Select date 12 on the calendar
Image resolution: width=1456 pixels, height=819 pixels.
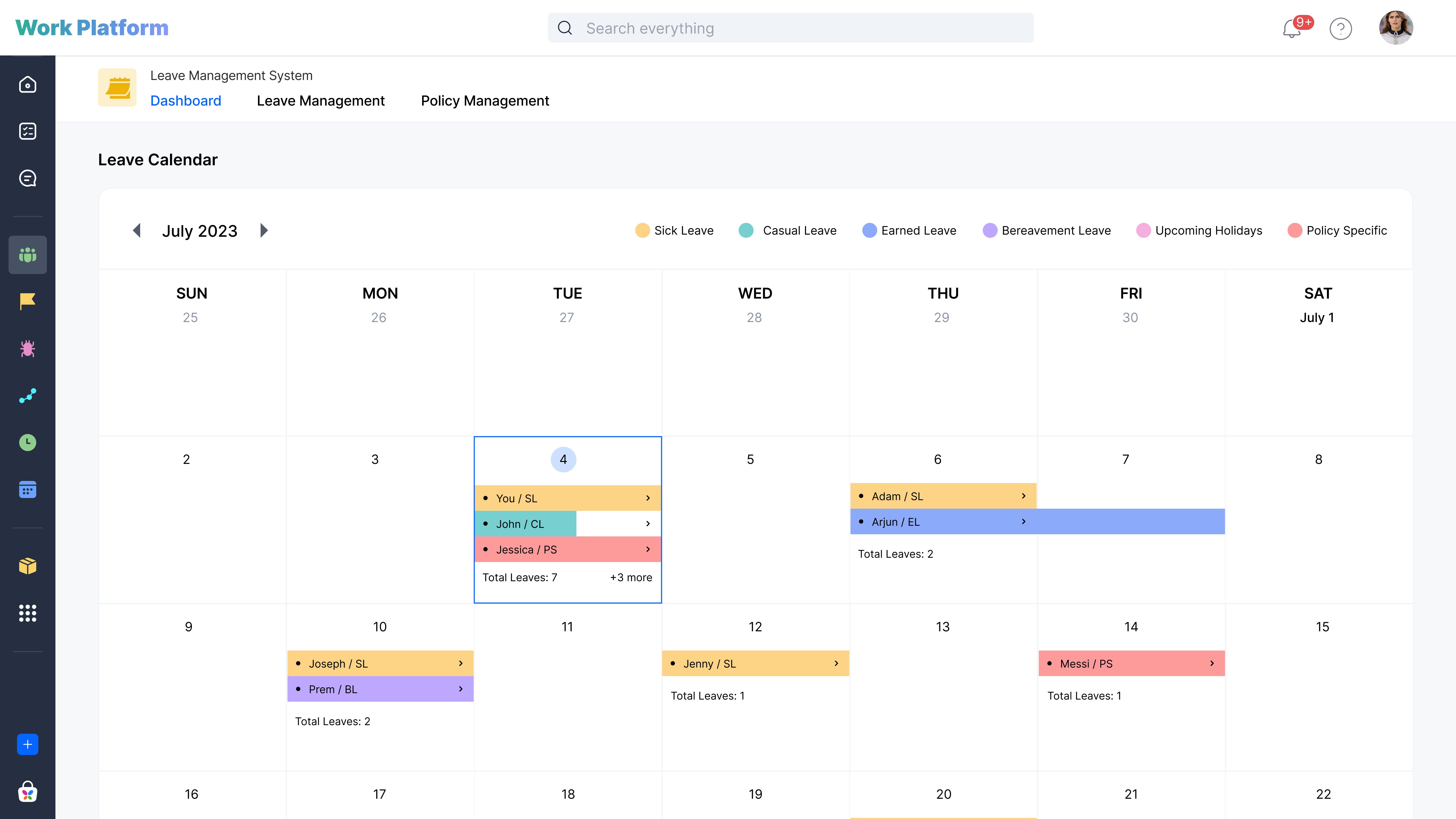click(755, 627)
